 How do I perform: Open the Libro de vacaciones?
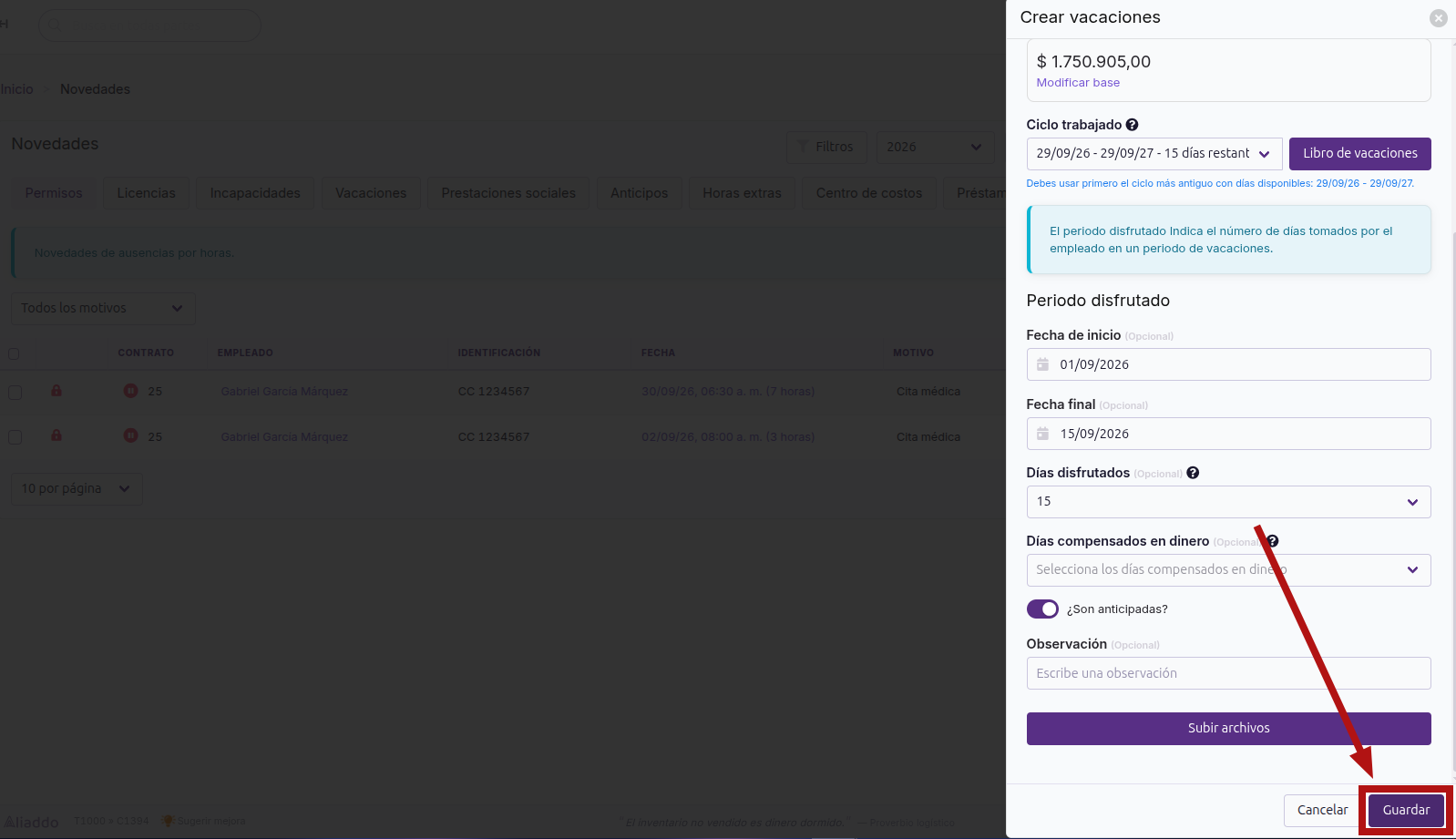coord(1359,154)
